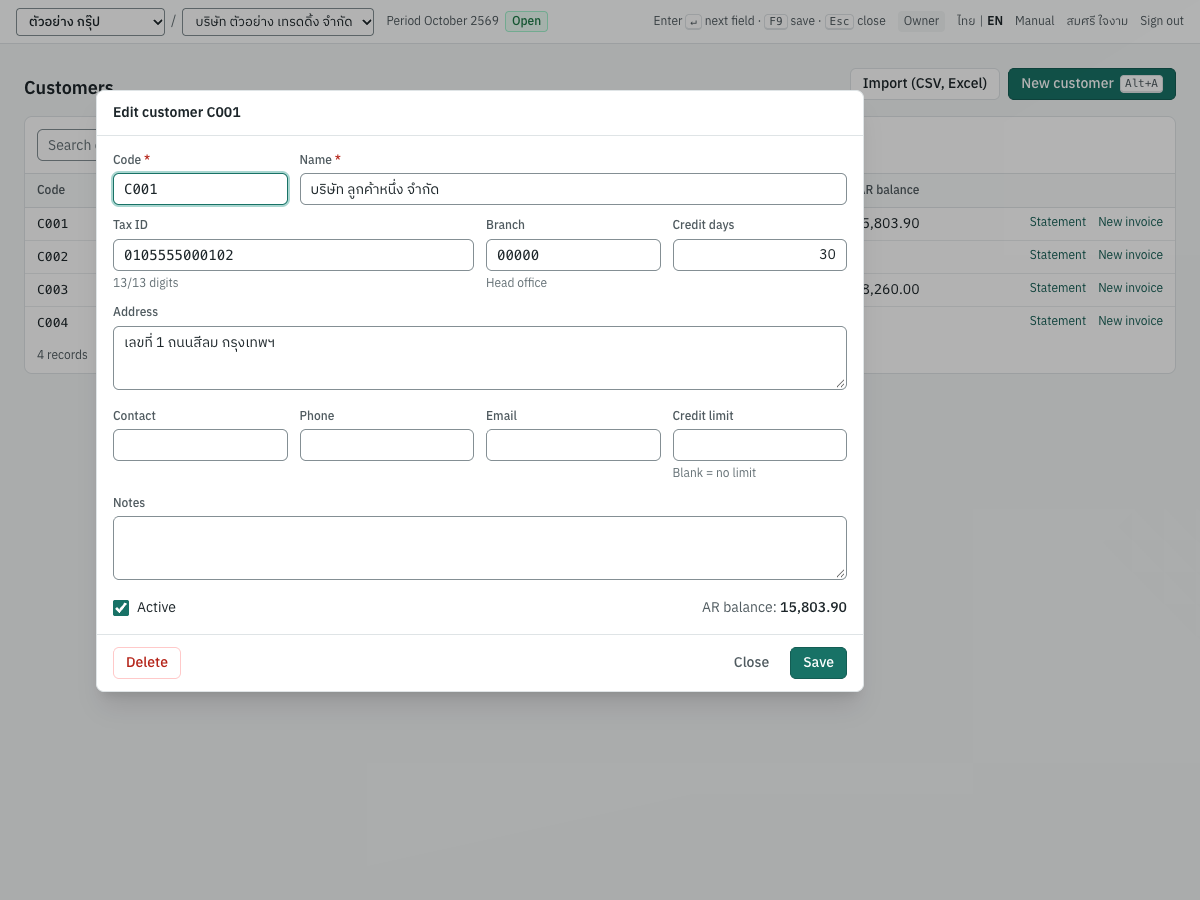Image resolution: width=1200 pixels, height=900 pixels.
Task: Open the company group dropdown
Action: (x=90, y=21)
